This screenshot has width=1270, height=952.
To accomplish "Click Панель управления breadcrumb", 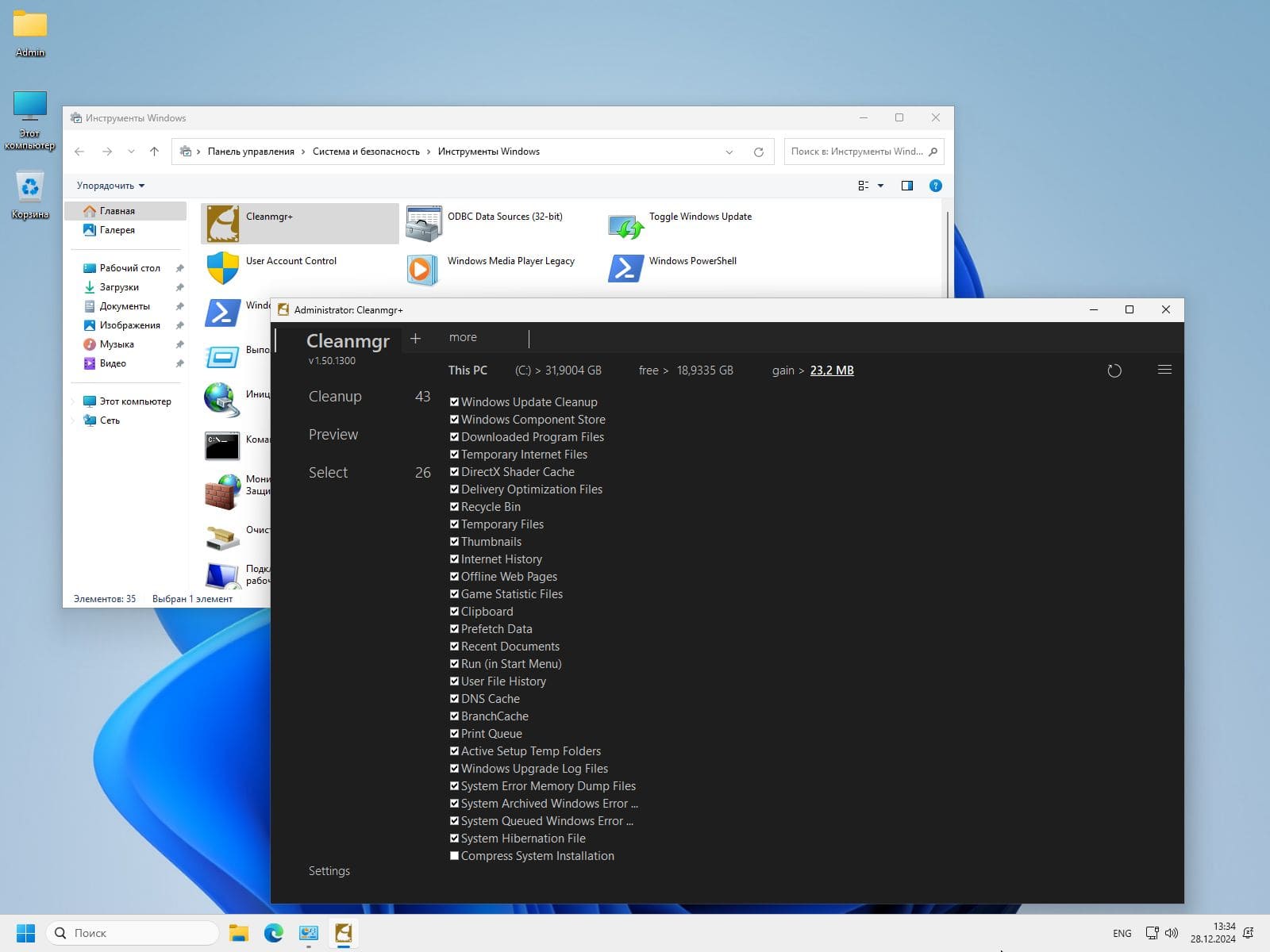I will [x=251, y=152].
